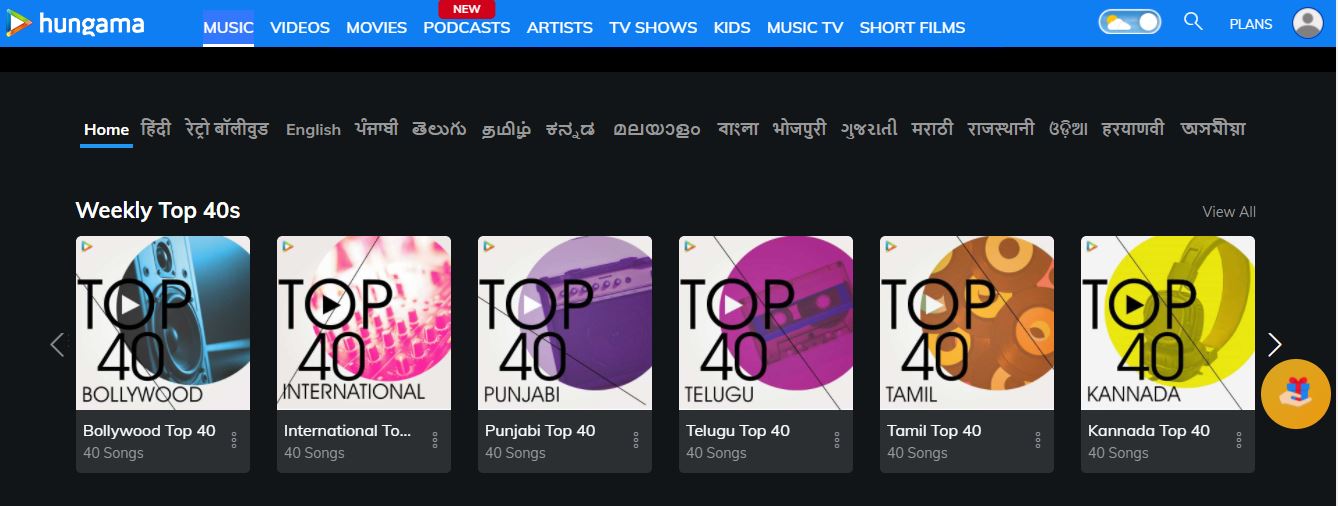
Task: Play the Bollywood Top 40 playlist
Action: coord(130,305)
